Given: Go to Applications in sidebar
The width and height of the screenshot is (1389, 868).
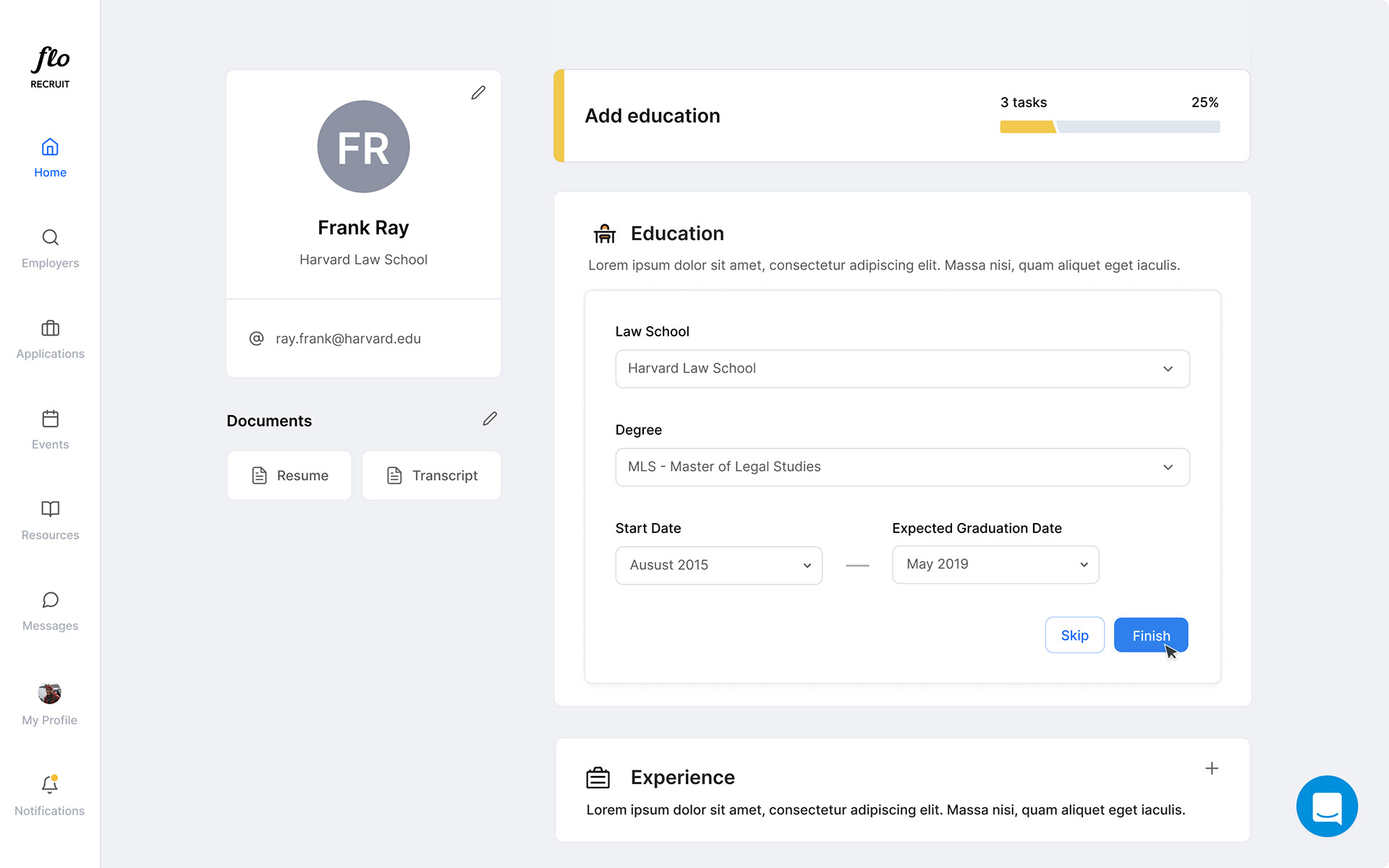Looking at the screenshot, I should (50, 339).
